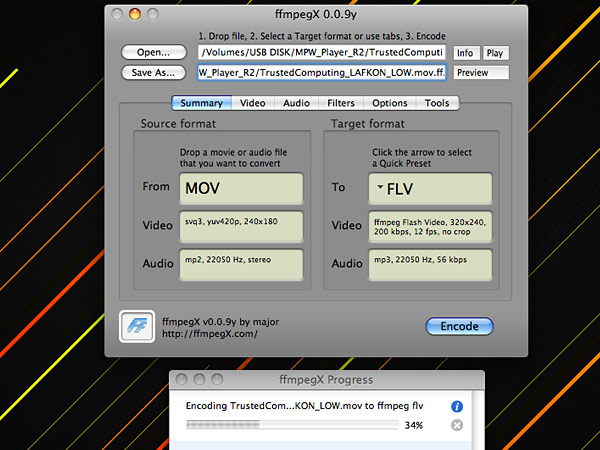The width and height of the screenshot is (600, 450).
Task: Click the 'ffmpegX v0.0.9y by major' text
Action: (x=220, y=322)
